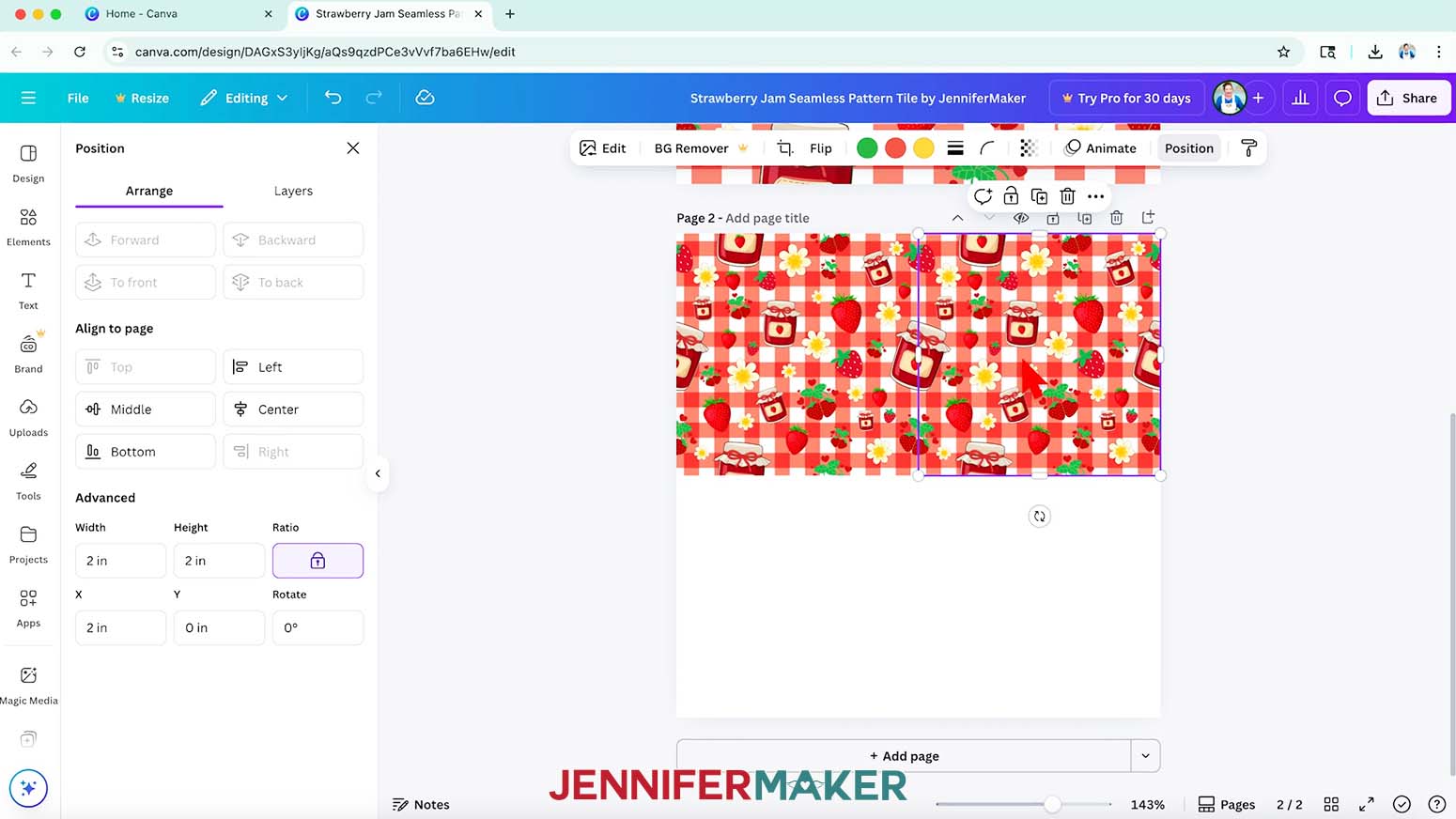Redo the last action
The width and height of the screenshot is (1456, 819).
click(x=374, y=98)
